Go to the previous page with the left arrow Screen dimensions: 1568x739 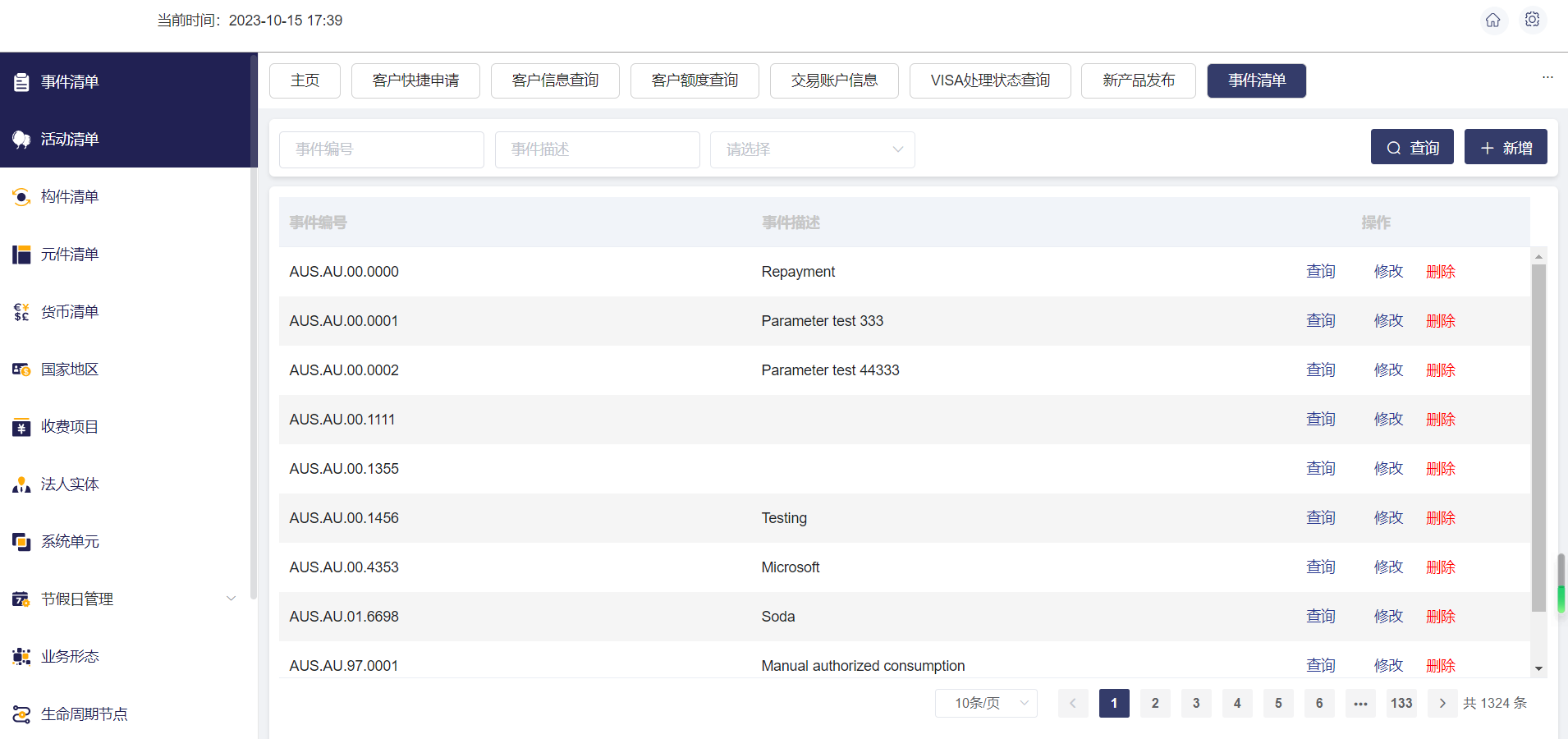(x=1073, y=703)
